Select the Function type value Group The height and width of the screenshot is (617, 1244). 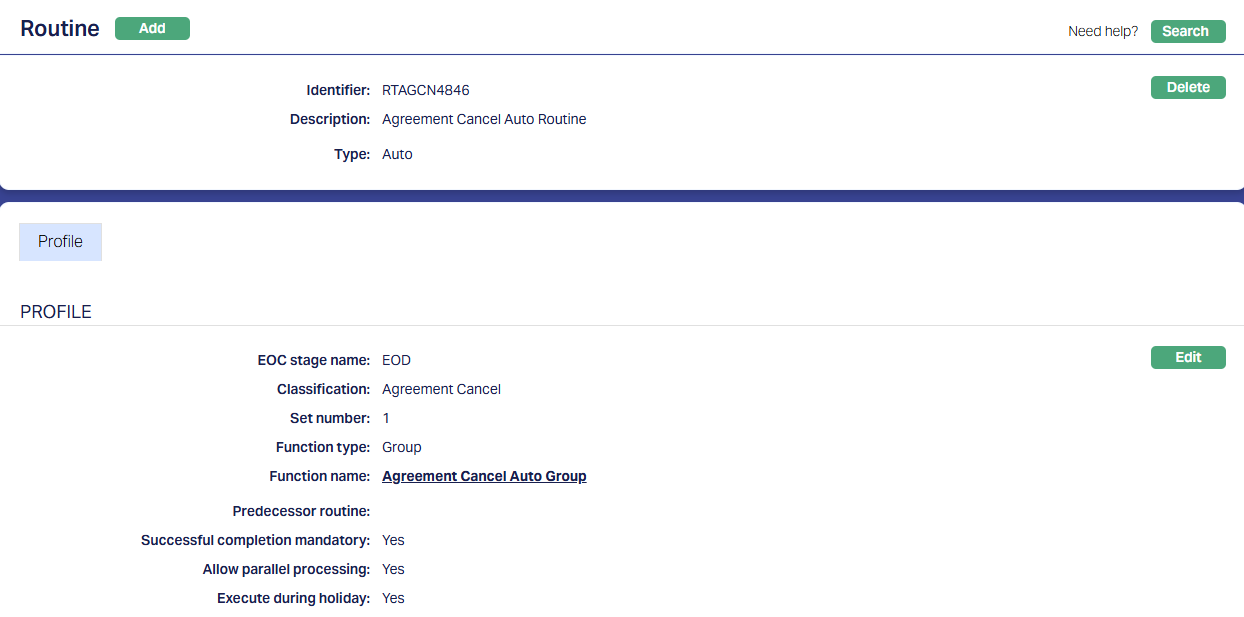point(401,448)
